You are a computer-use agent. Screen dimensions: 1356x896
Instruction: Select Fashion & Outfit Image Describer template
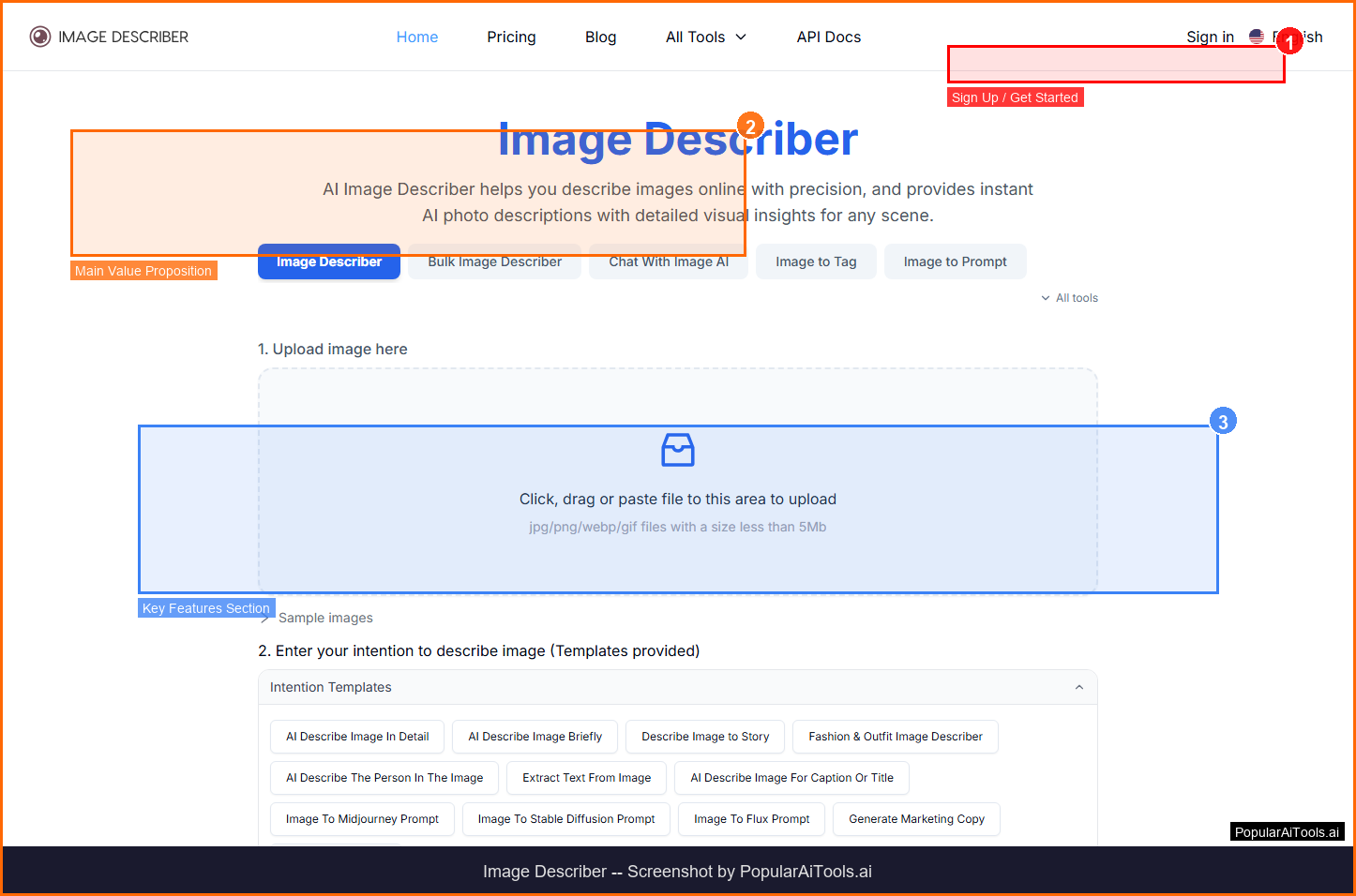click(895, 737)
